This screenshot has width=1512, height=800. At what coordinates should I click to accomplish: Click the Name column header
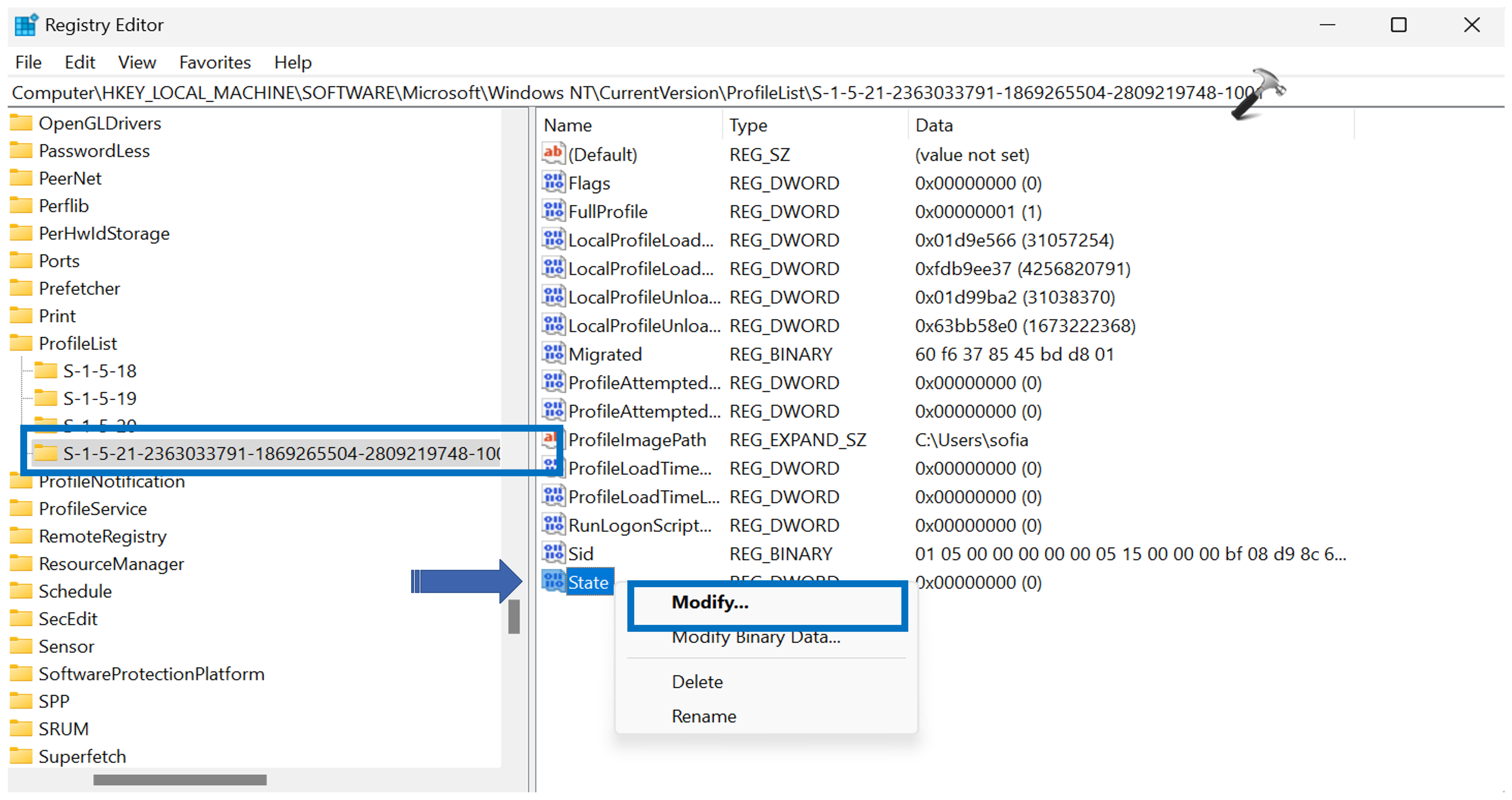(x=567, y=126)
